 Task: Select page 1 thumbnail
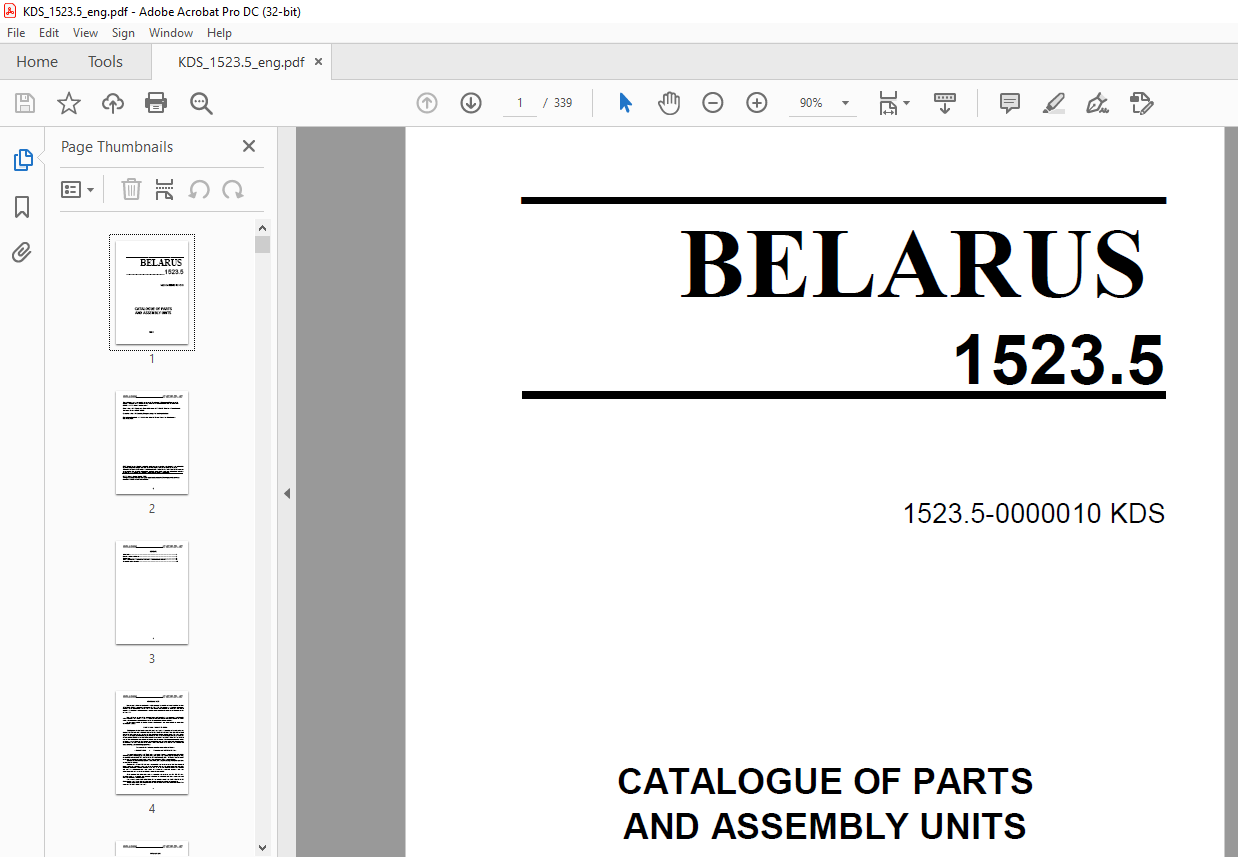coord(152,292)
